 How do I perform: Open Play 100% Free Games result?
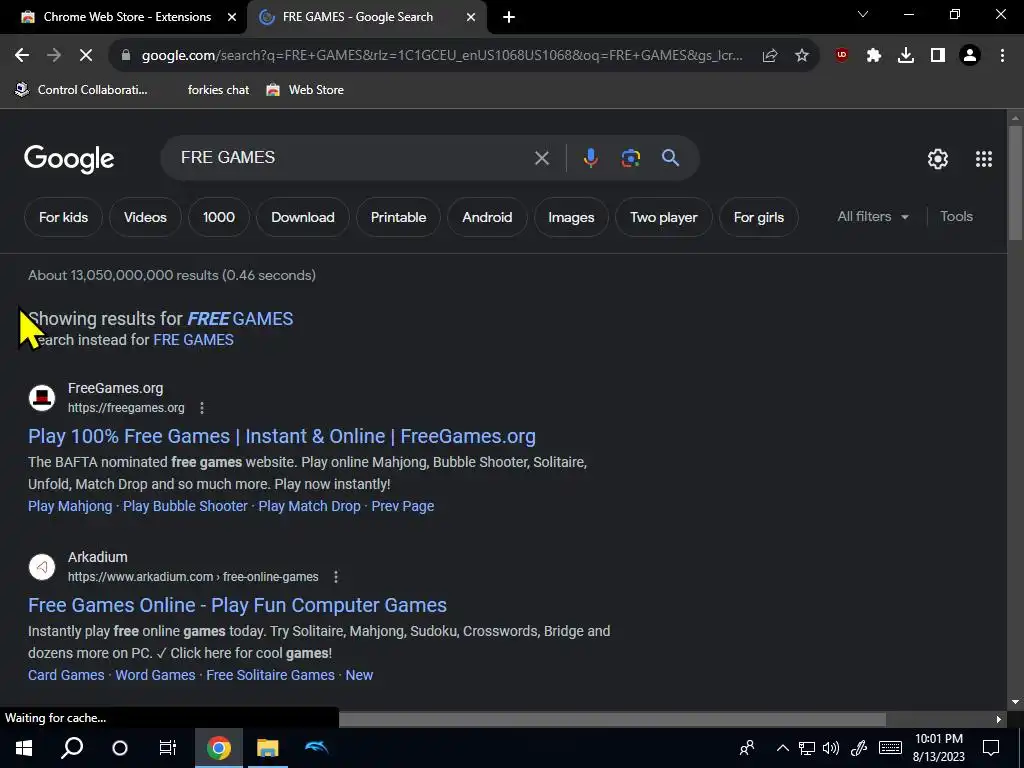coord(281,436)
